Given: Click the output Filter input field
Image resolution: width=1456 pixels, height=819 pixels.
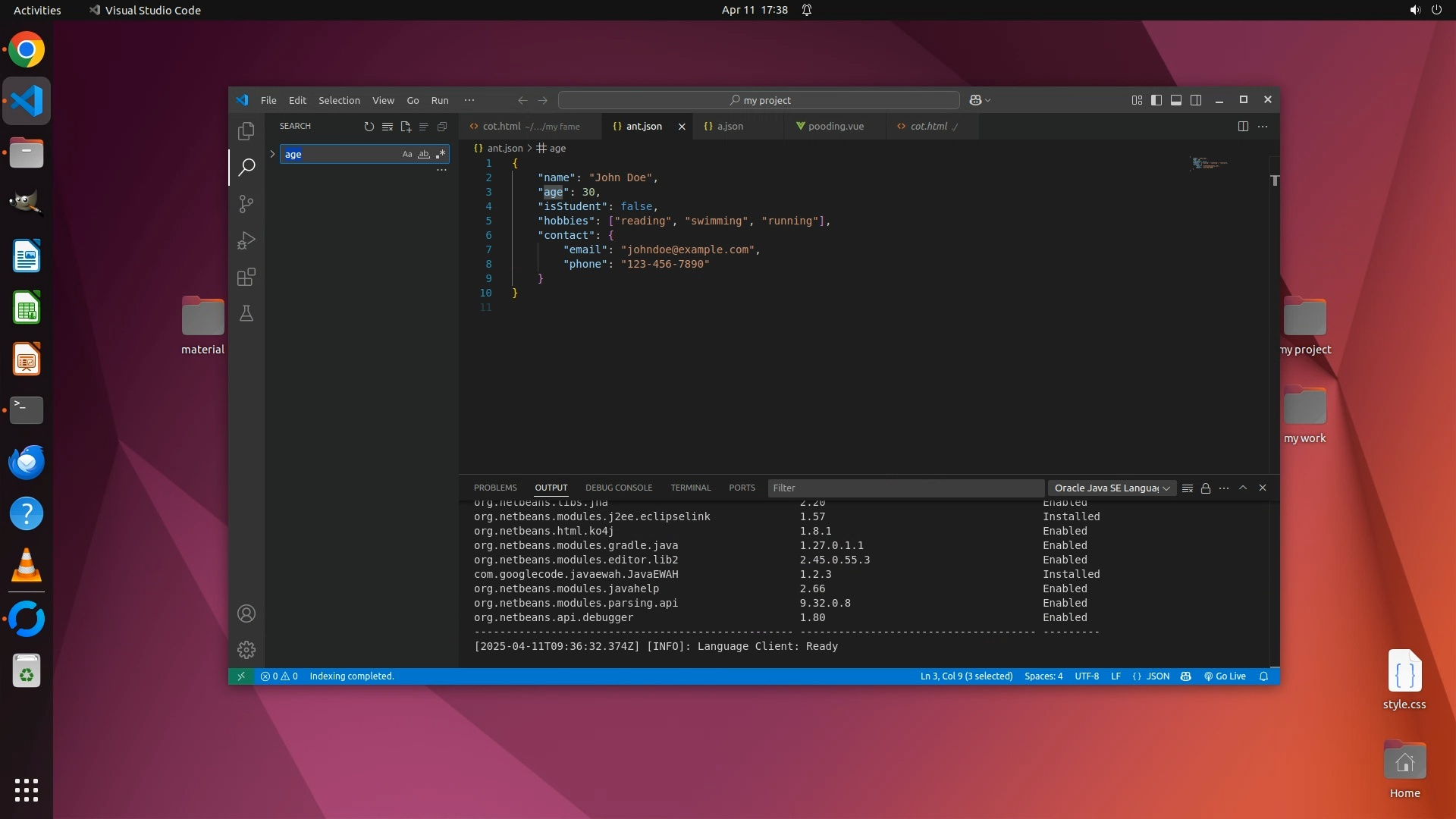Looking at the screenshot, I should (x=905, y=488).
